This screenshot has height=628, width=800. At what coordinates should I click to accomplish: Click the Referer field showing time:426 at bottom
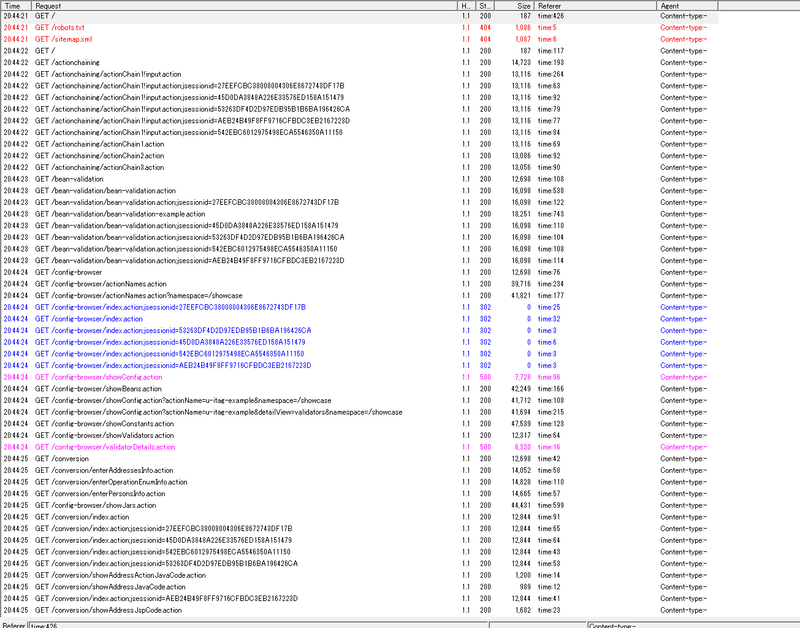coord(258,625)
